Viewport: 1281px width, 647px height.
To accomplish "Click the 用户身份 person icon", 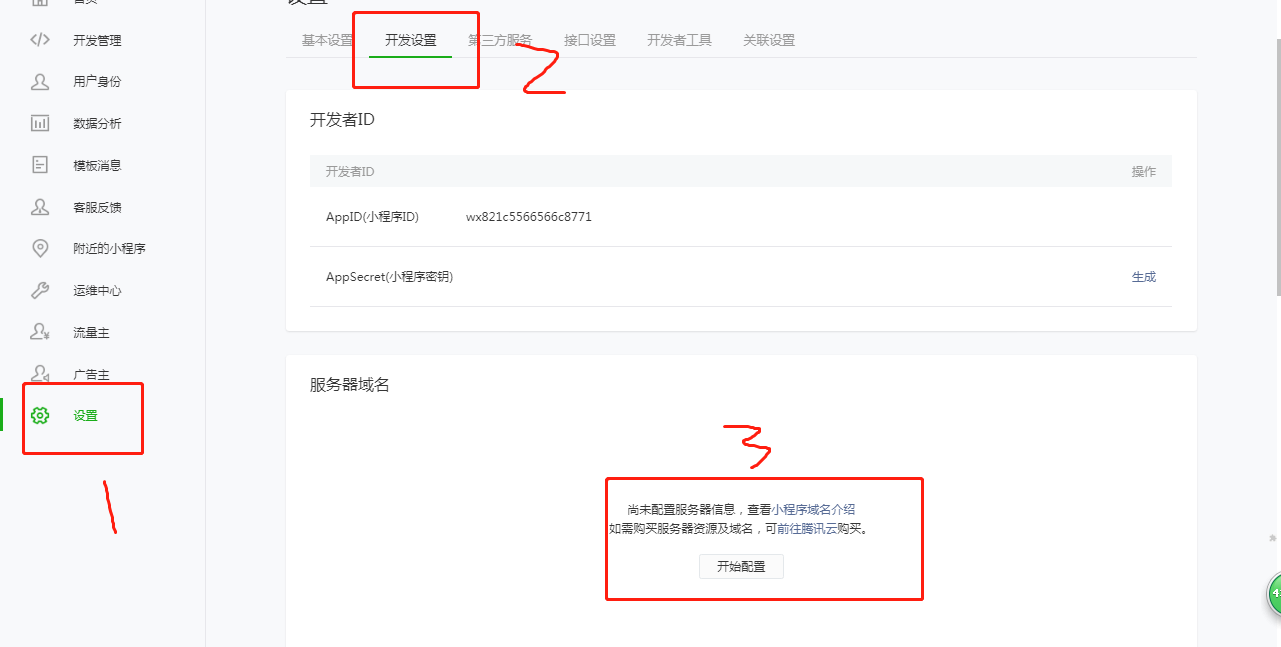I will click(40, 82).
